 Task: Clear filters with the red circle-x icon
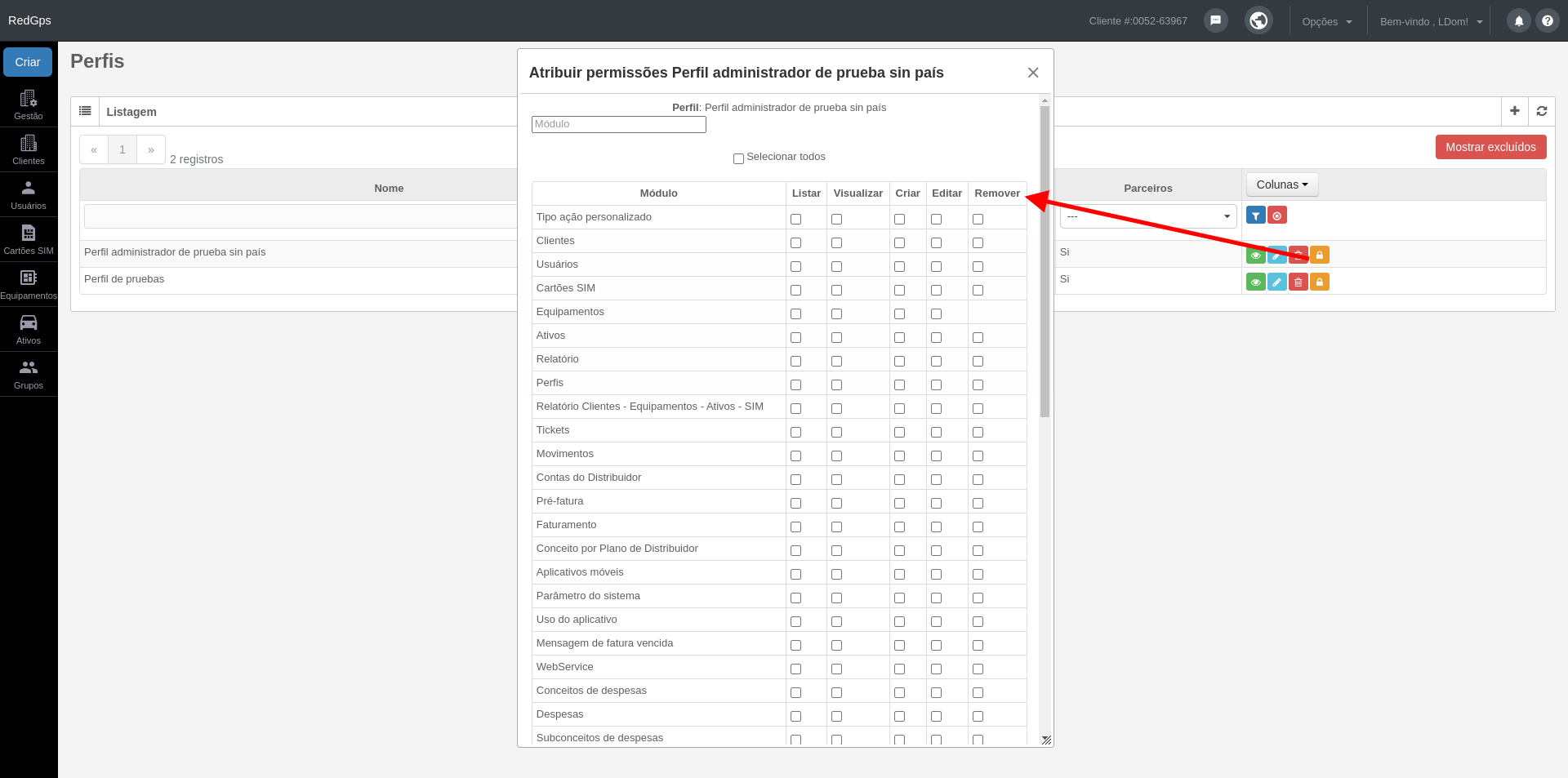tap(1276, 216)
